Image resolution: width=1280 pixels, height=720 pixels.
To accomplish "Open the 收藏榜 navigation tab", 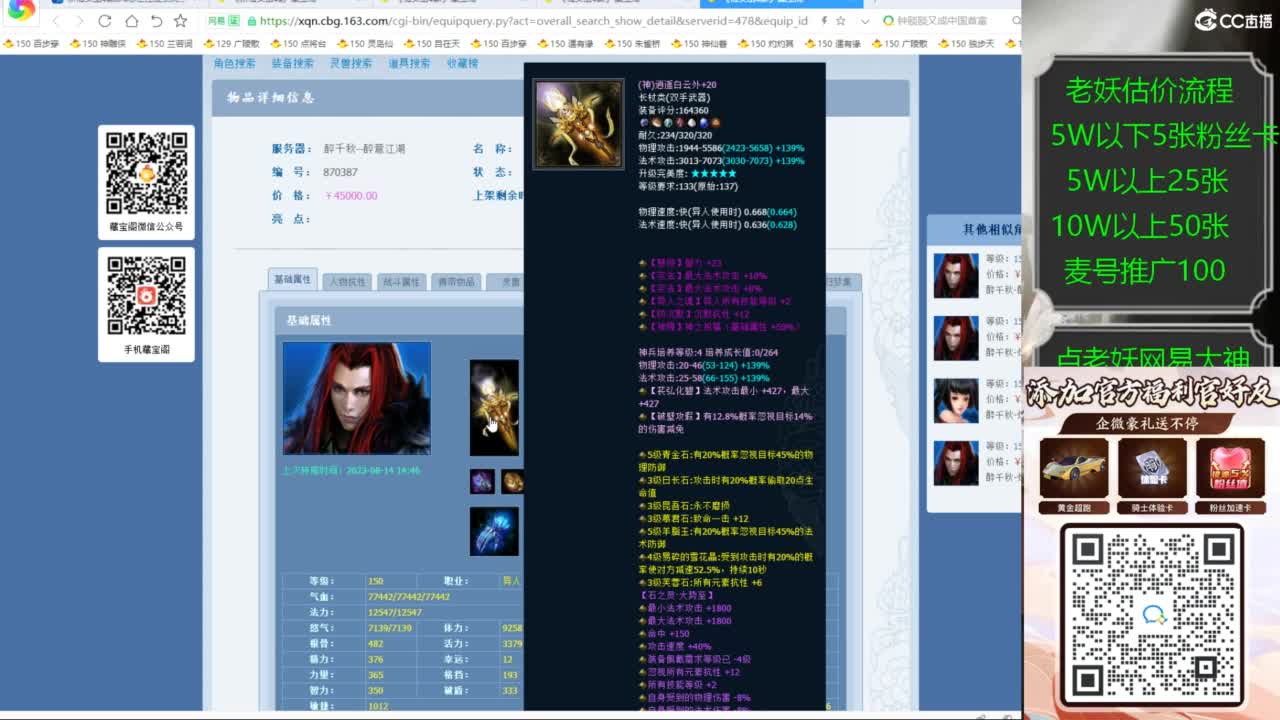I will (x=462, y=63).
